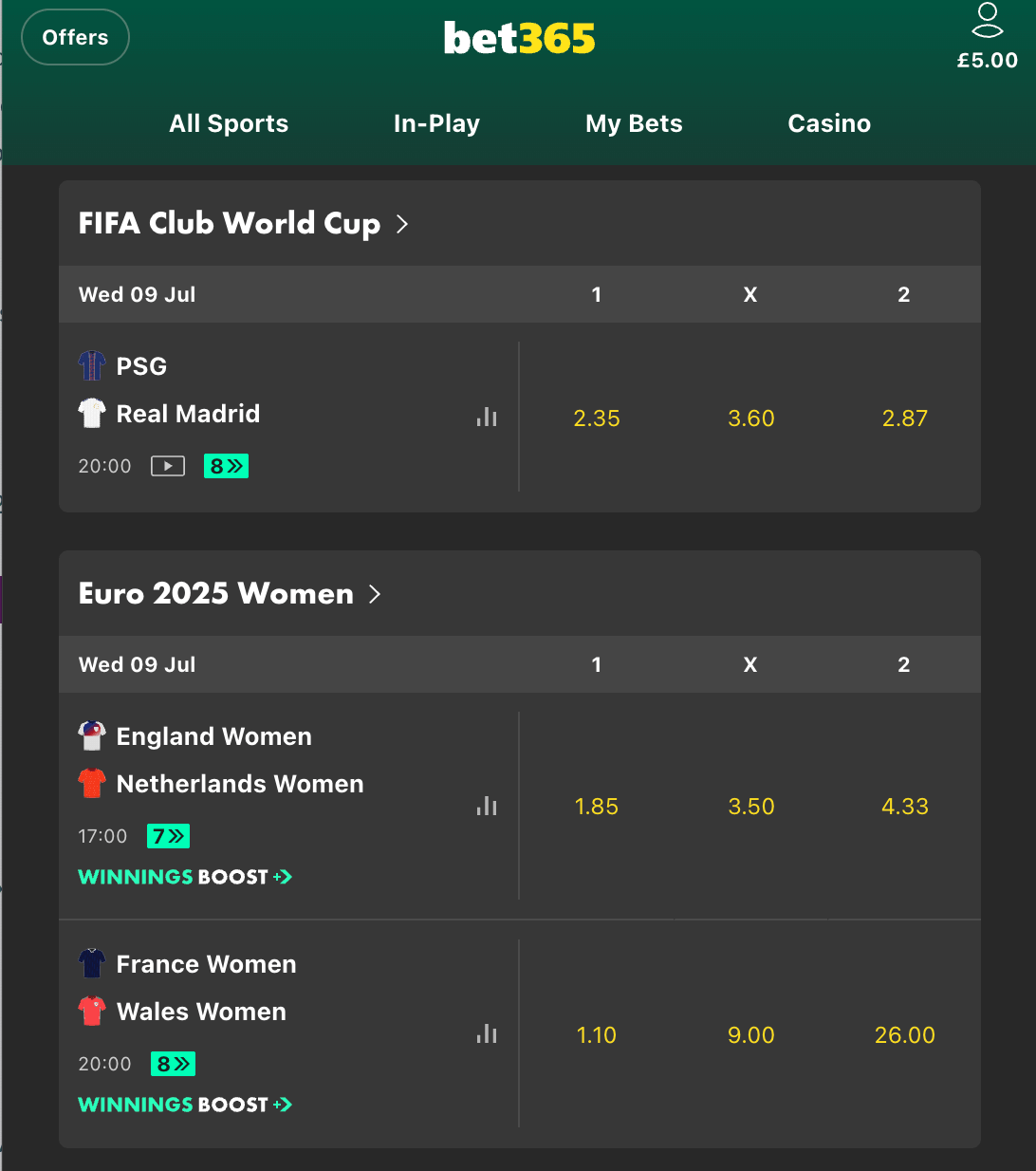Expand the Euro 2025 Women section
The height and width of the screenshot is (1171, 1036).
pos(230,593)
